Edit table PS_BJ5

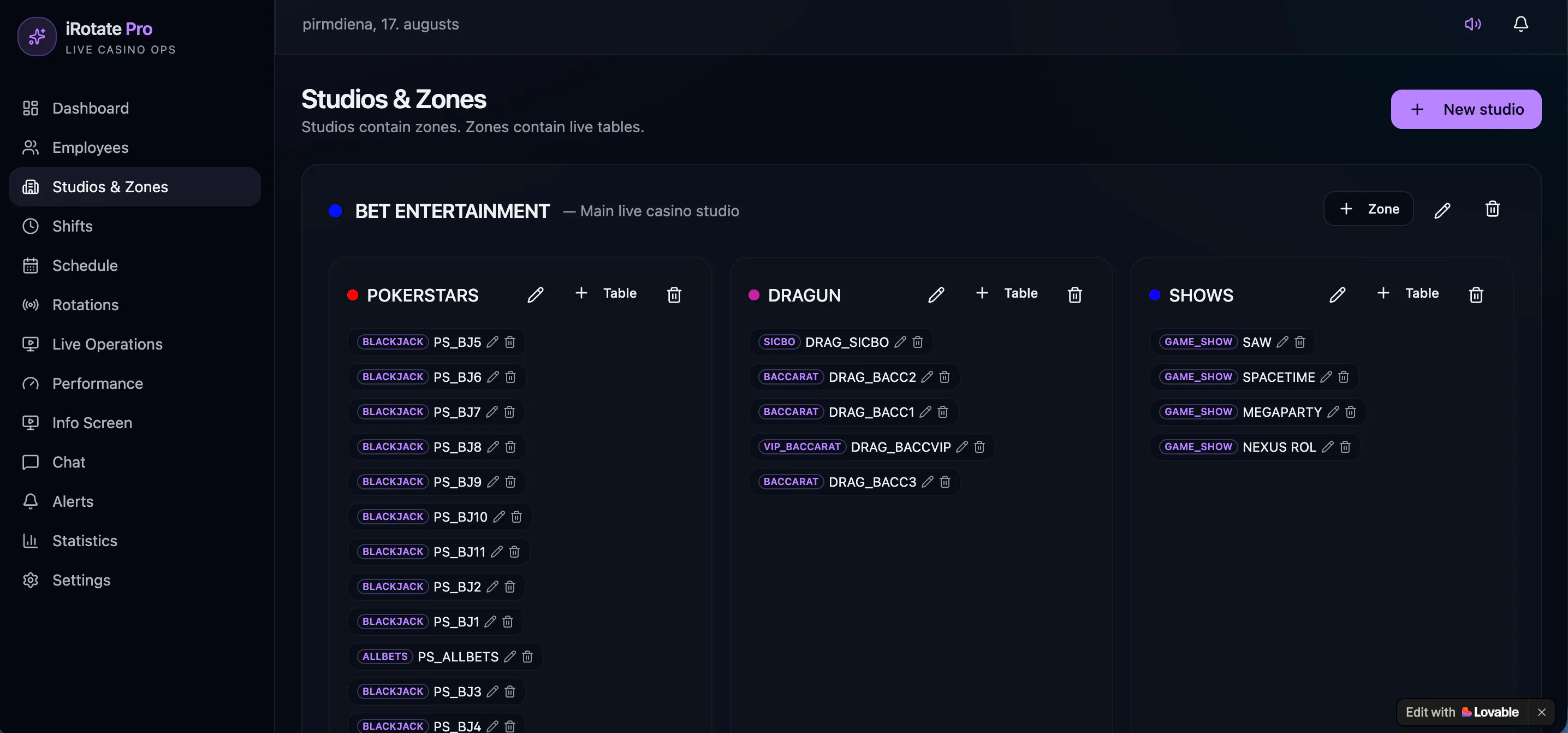[x=492, y=342]
